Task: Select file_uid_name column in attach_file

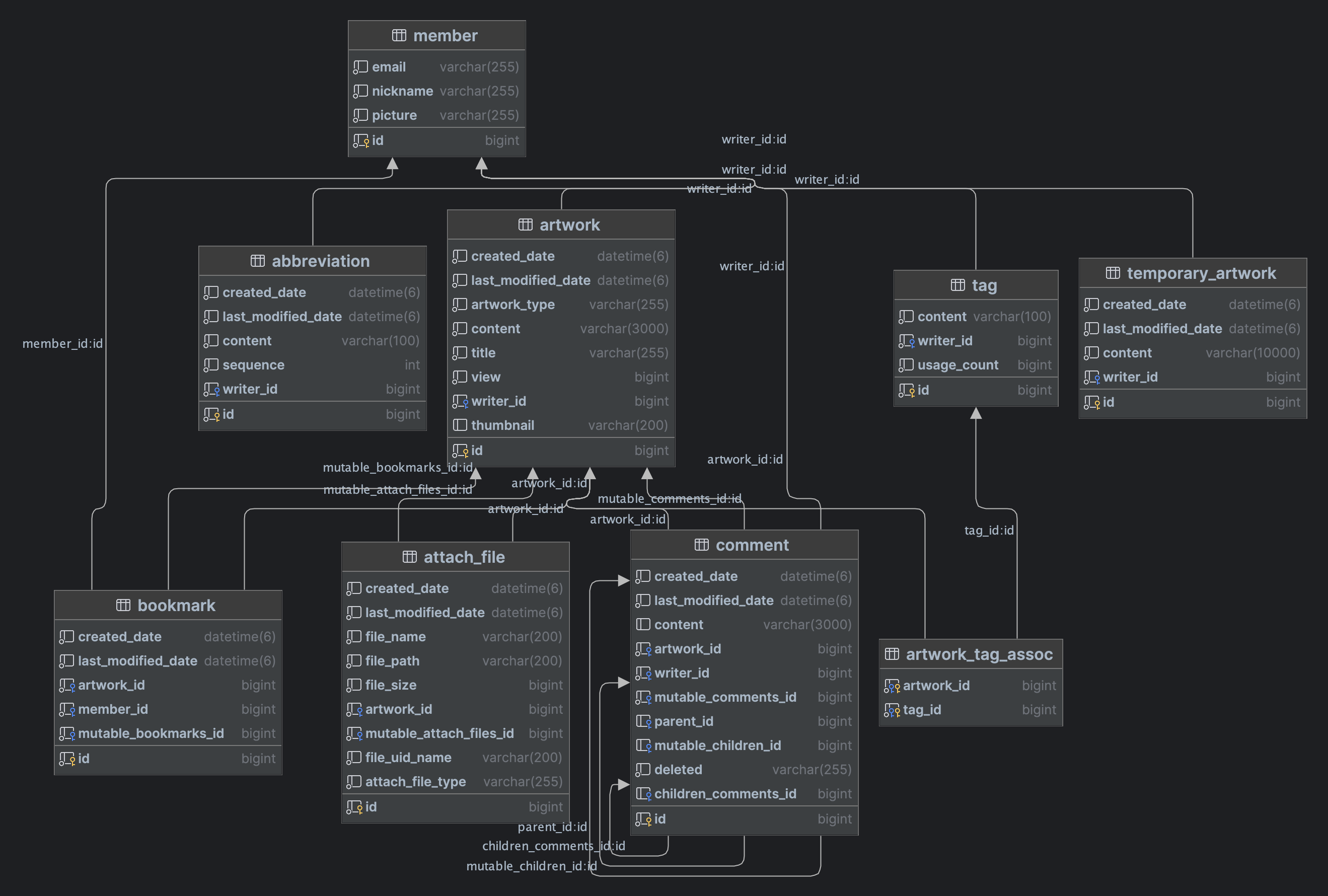Action: coord(456,757)
